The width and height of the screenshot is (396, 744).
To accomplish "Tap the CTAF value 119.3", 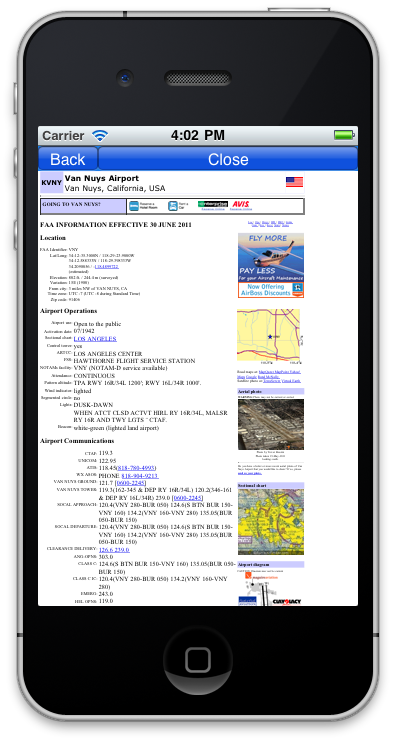I will (x=105, y=453).
